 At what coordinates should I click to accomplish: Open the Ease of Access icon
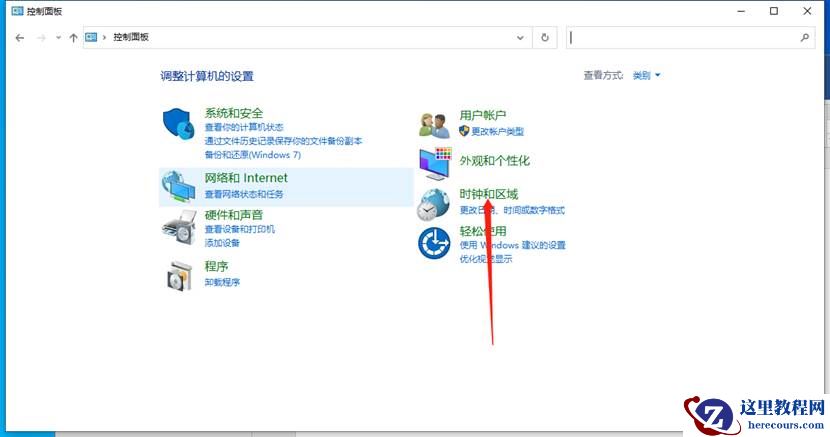(x=434, y=243)
